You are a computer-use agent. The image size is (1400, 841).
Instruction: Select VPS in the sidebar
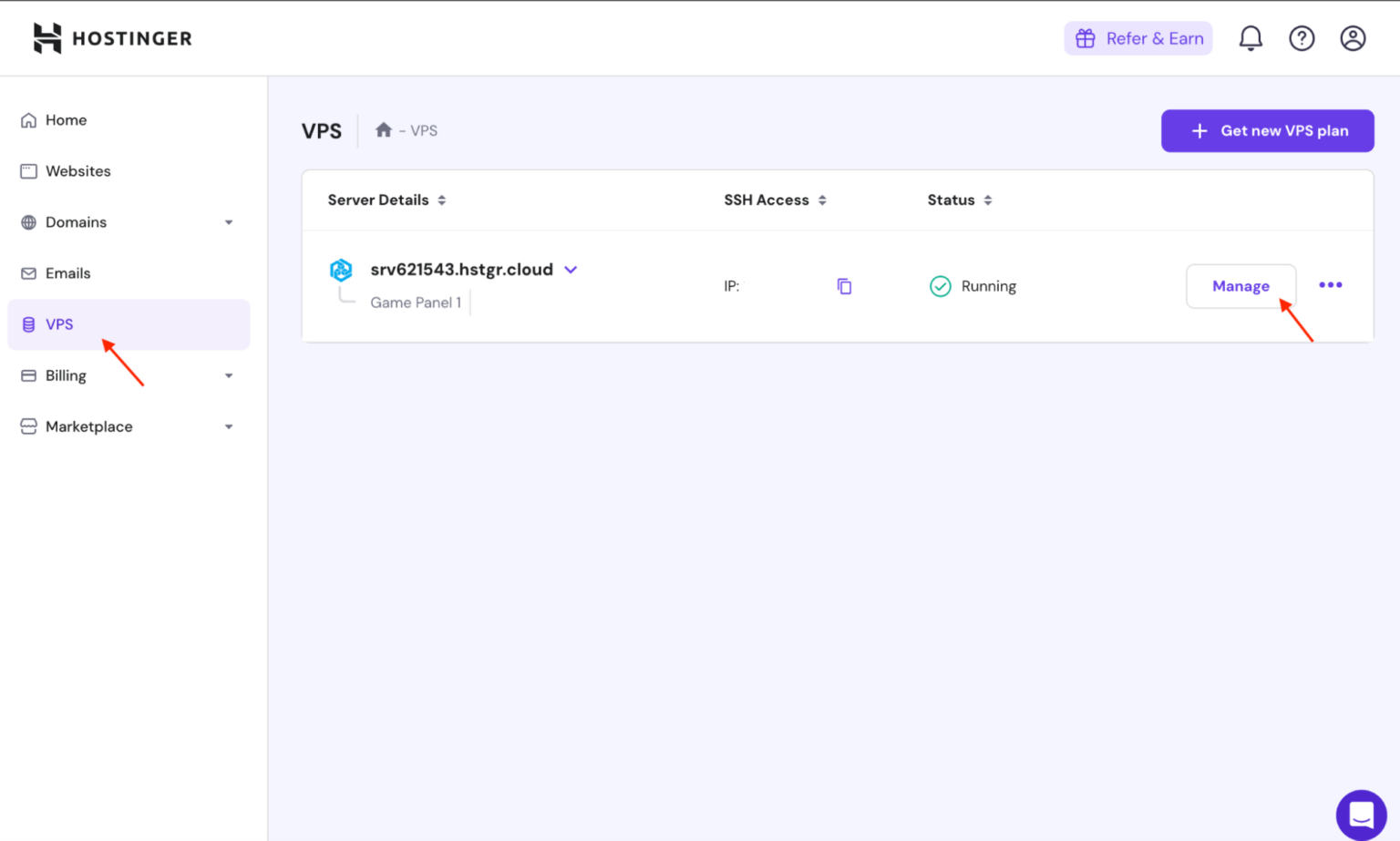tap(59, 323)
